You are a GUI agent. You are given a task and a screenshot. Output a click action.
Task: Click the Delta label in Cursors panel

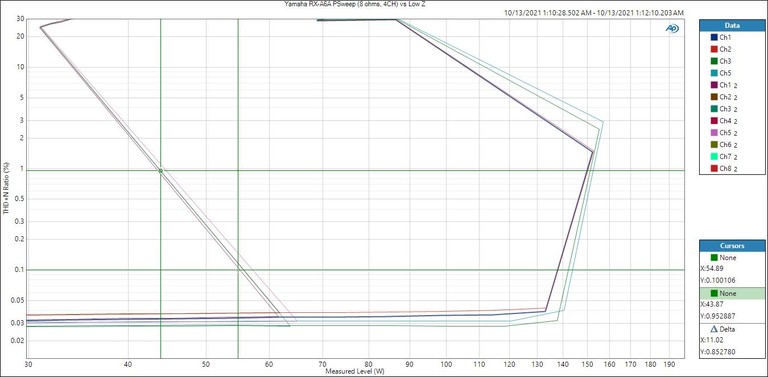pos(727,330)
